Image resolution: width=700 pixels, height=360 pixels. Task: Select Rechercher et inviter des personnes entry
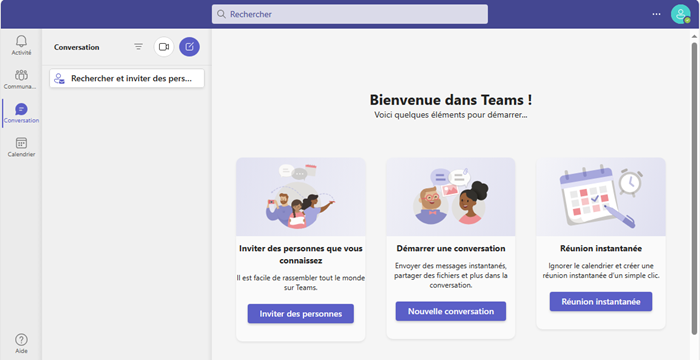[127, 78]
